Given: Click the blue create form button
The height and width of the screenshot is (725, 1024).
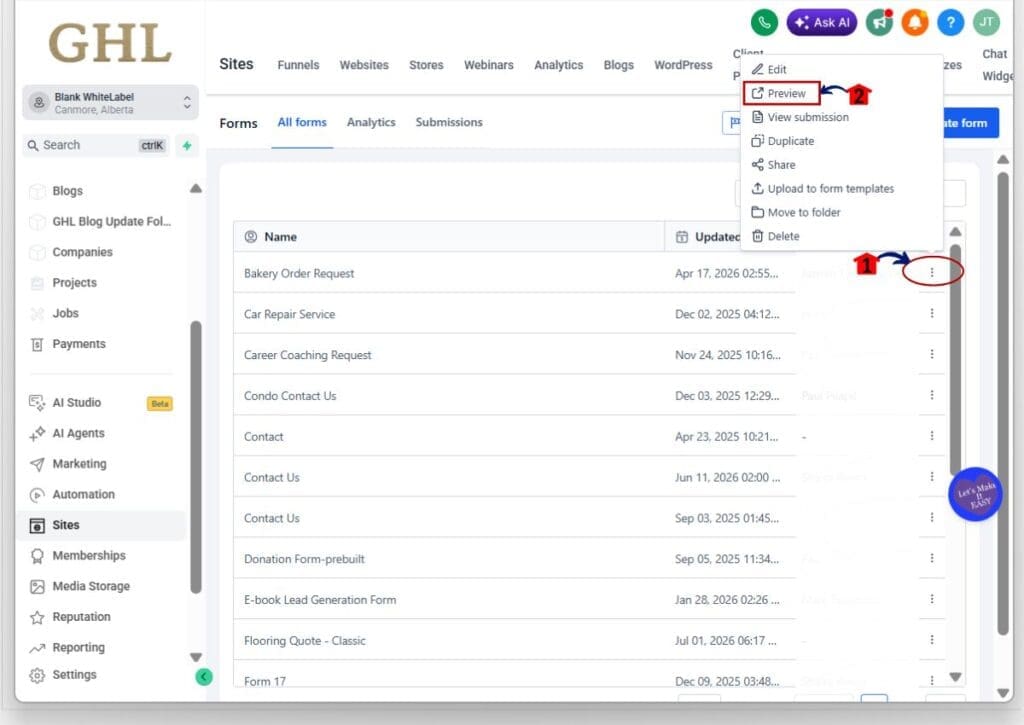Looking at the screenshot, I should (970, 123).
